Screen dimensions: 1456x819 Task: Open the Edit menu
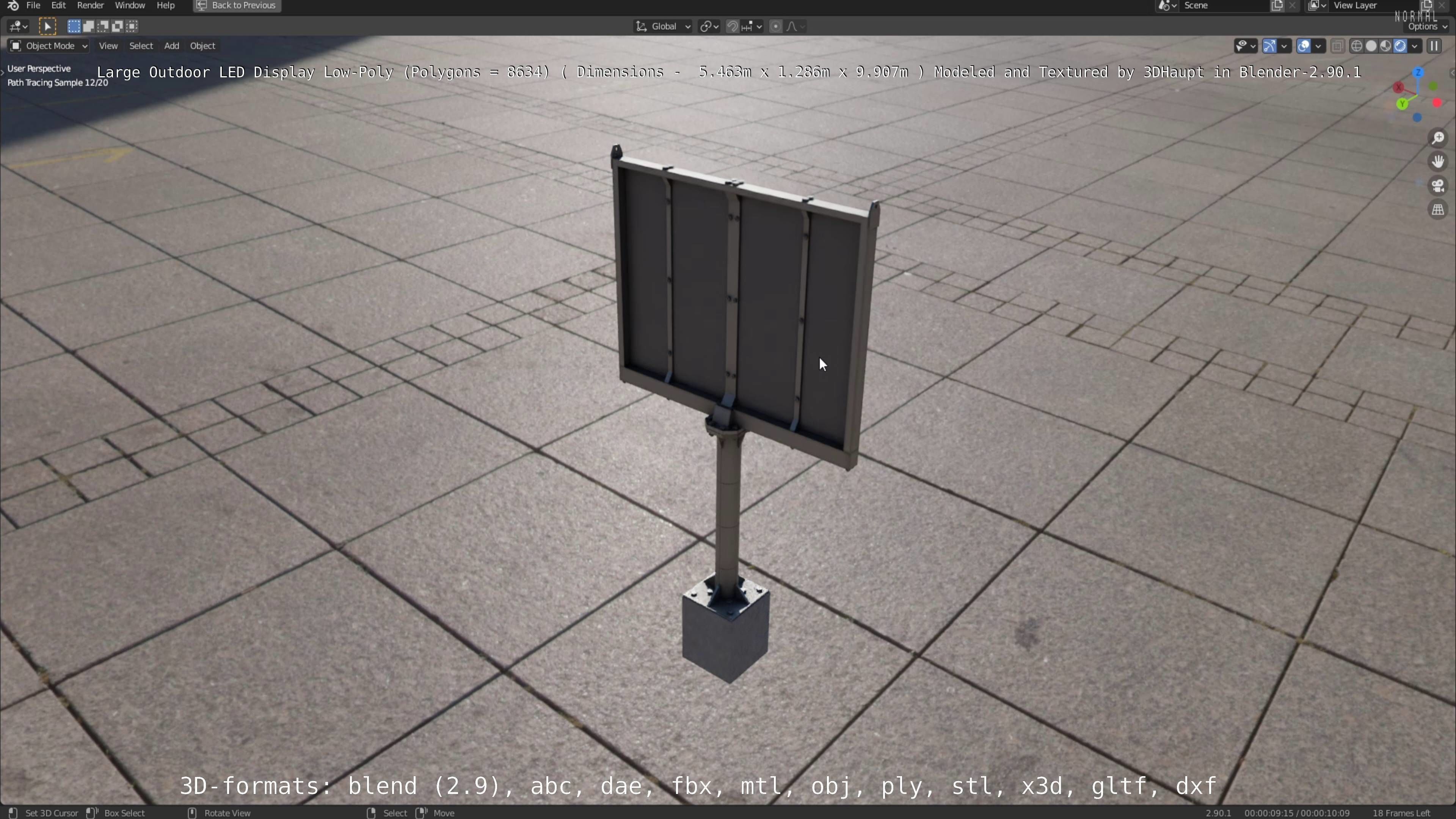click(x=58, y=6)
